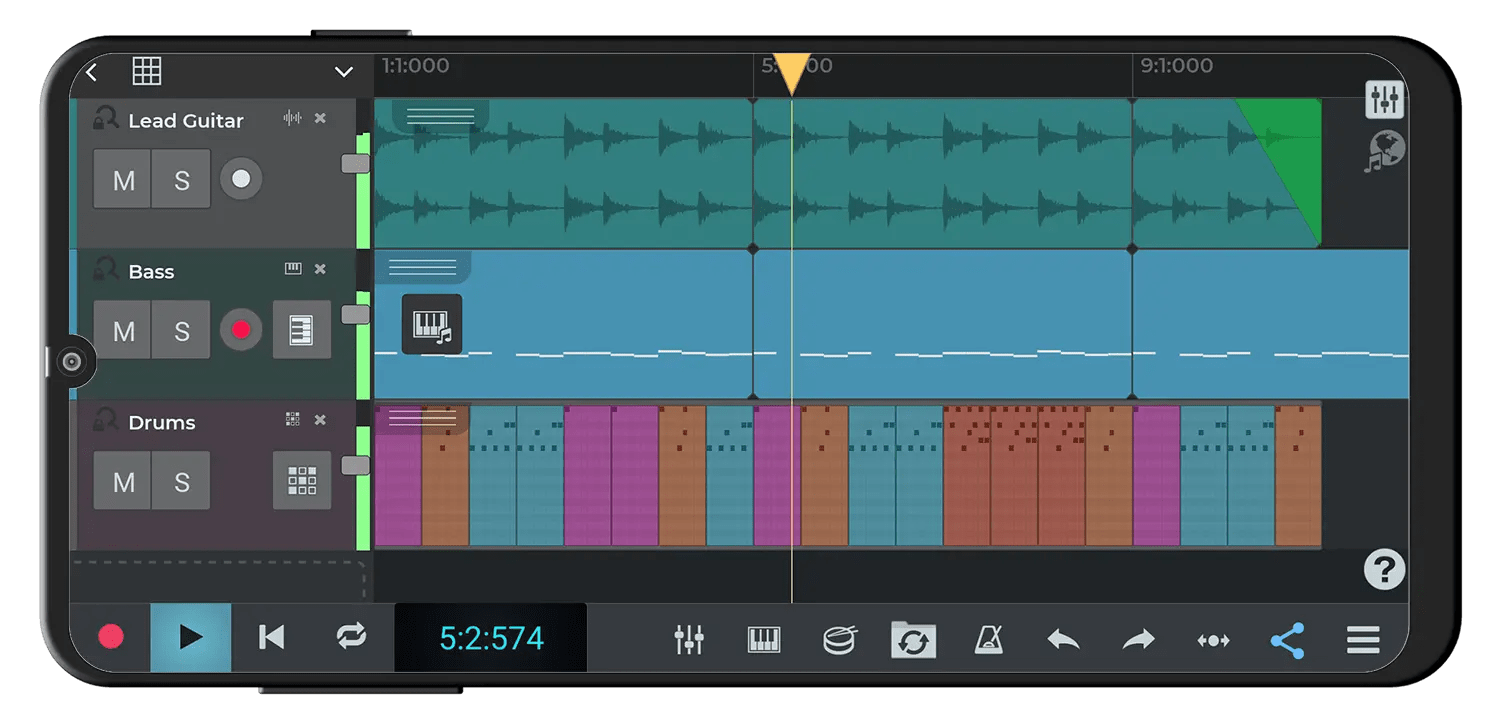Show the on-screen piano keyboard

[x=765, y=637]
